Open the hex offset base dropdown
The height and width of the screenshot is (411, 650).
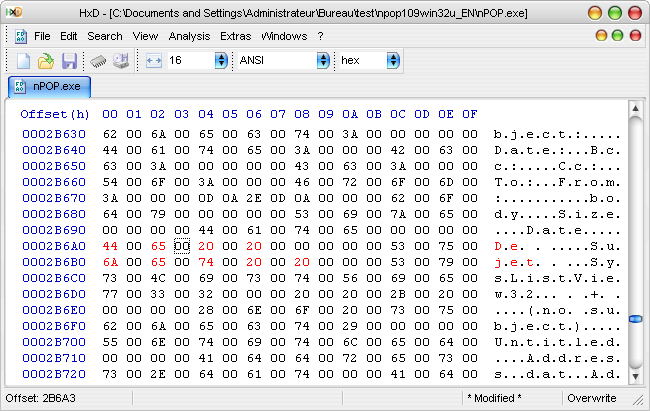coord(393,61)
